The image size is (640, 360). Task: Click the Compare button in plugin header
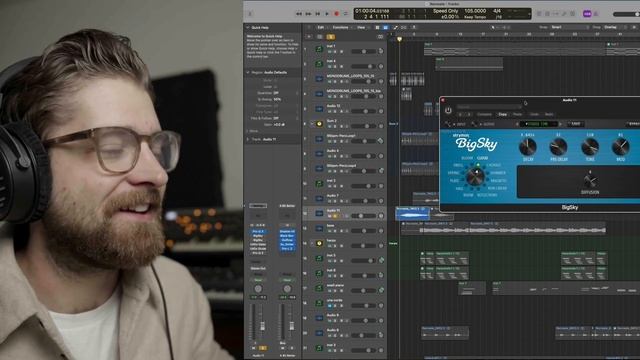(x=484, y=114)
